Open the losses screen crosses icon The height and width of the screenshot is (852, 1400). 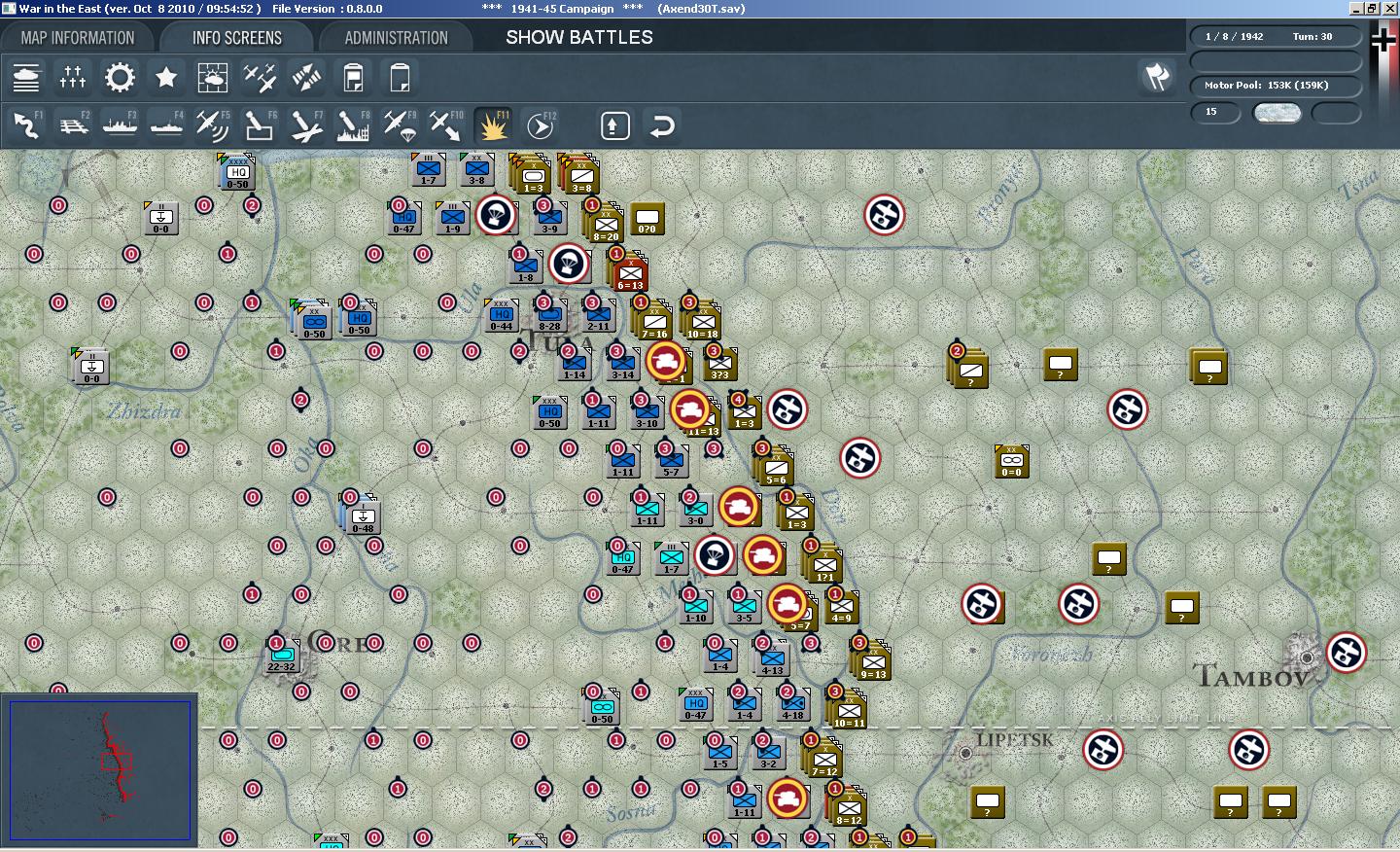(x=73, y=77)
